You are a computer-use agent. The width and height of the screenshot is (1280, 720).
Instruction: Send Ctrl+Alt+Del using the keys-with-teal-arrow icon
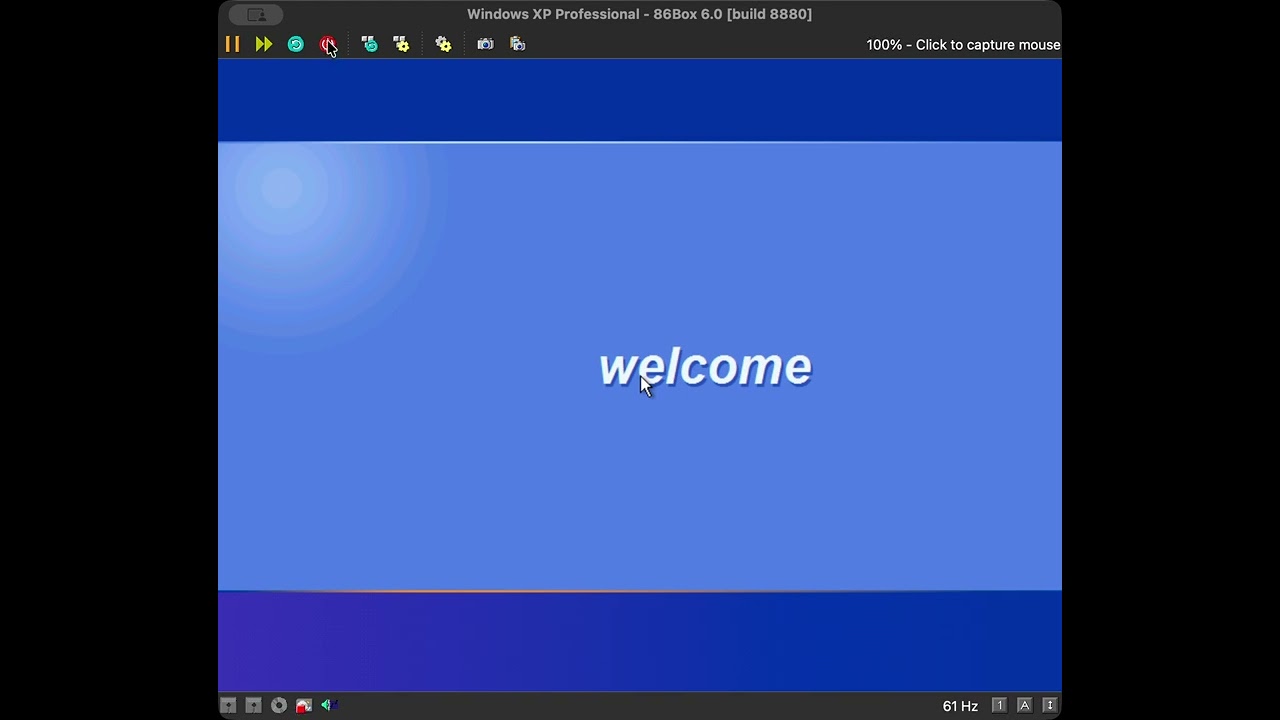(369, 44)
